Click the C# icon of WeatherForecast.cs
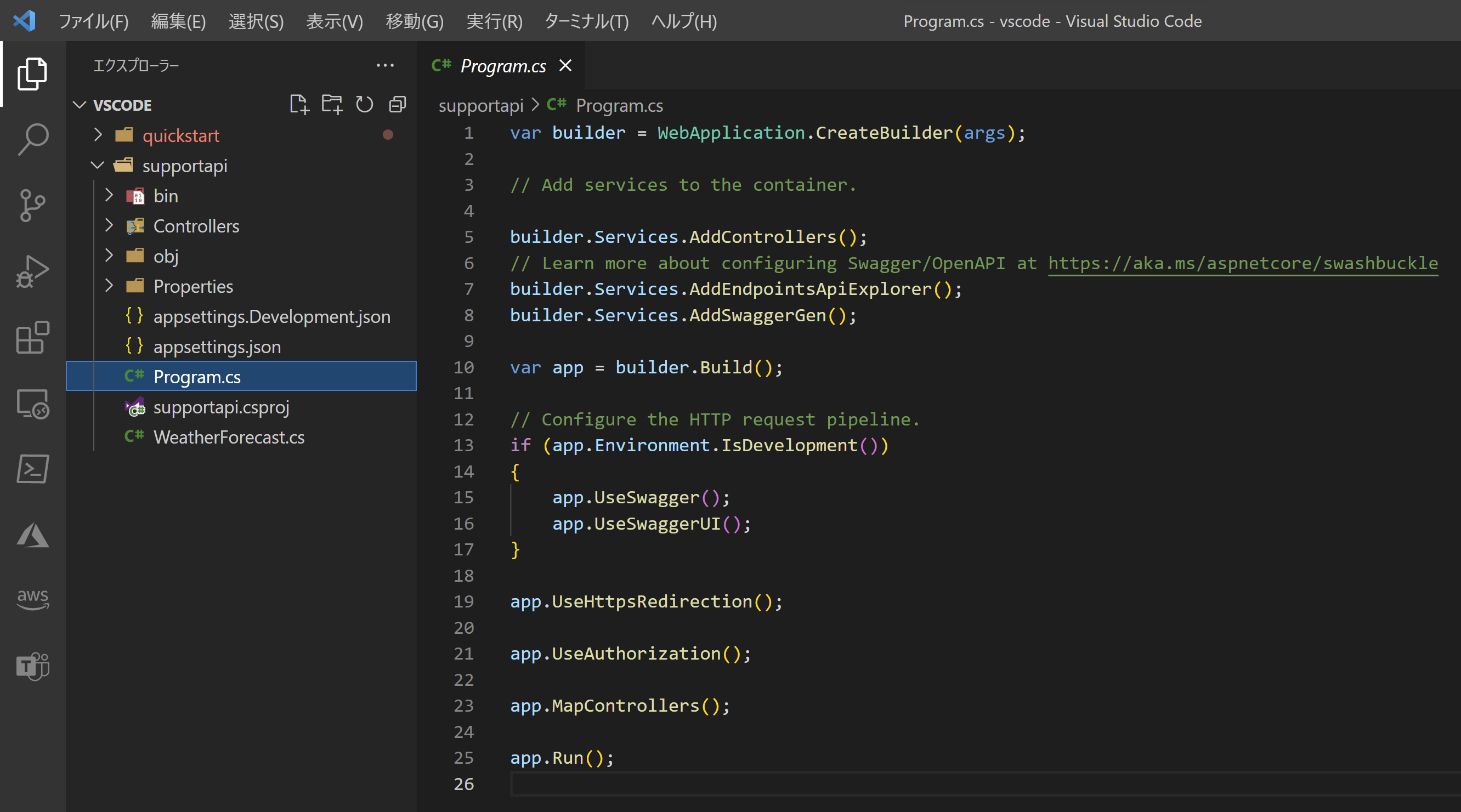Viewport: 1461px width, 812px height. (134, 436)
